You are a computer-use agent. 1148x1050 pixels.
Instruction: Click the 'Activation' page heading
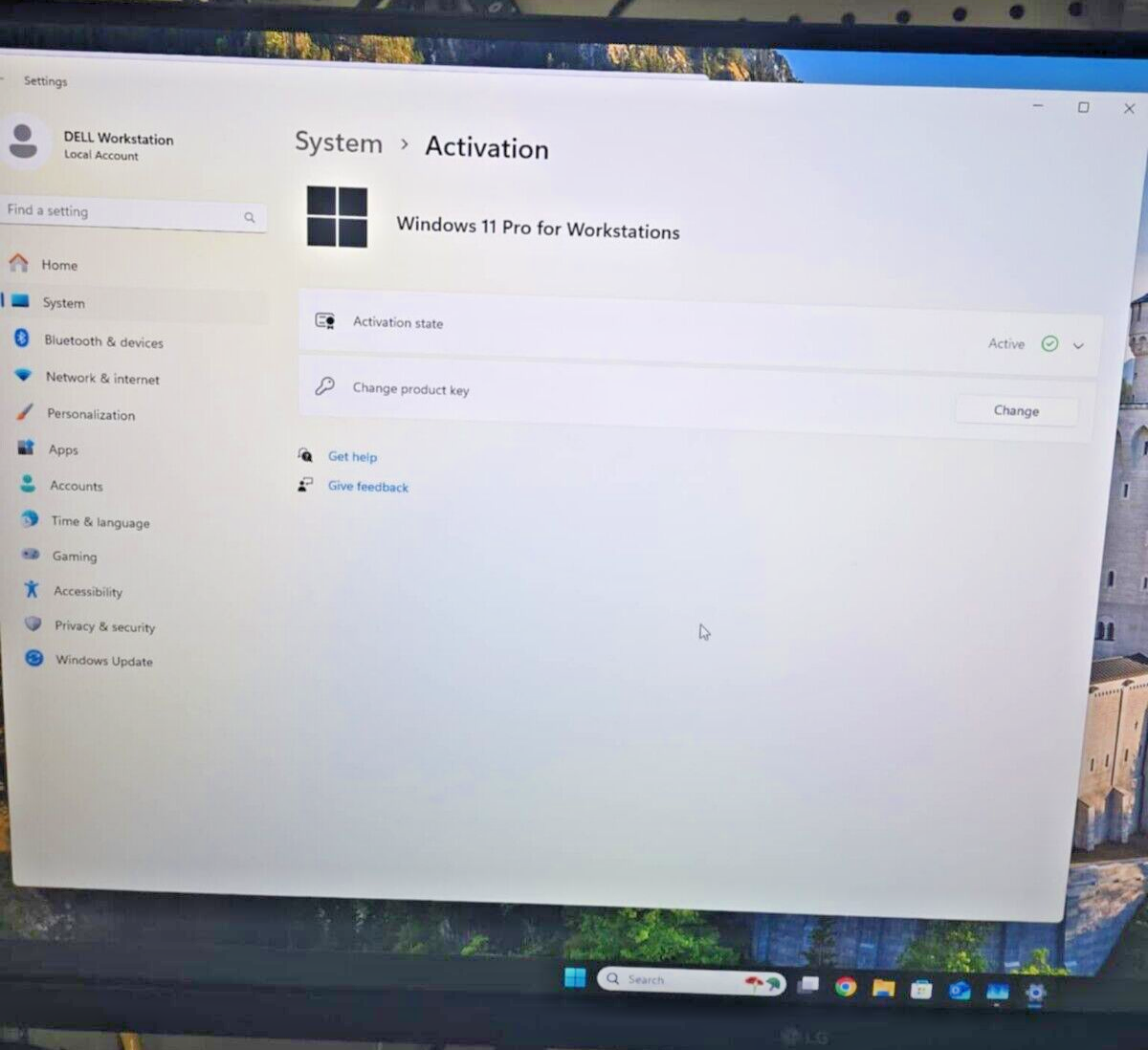tap(487, 147)
